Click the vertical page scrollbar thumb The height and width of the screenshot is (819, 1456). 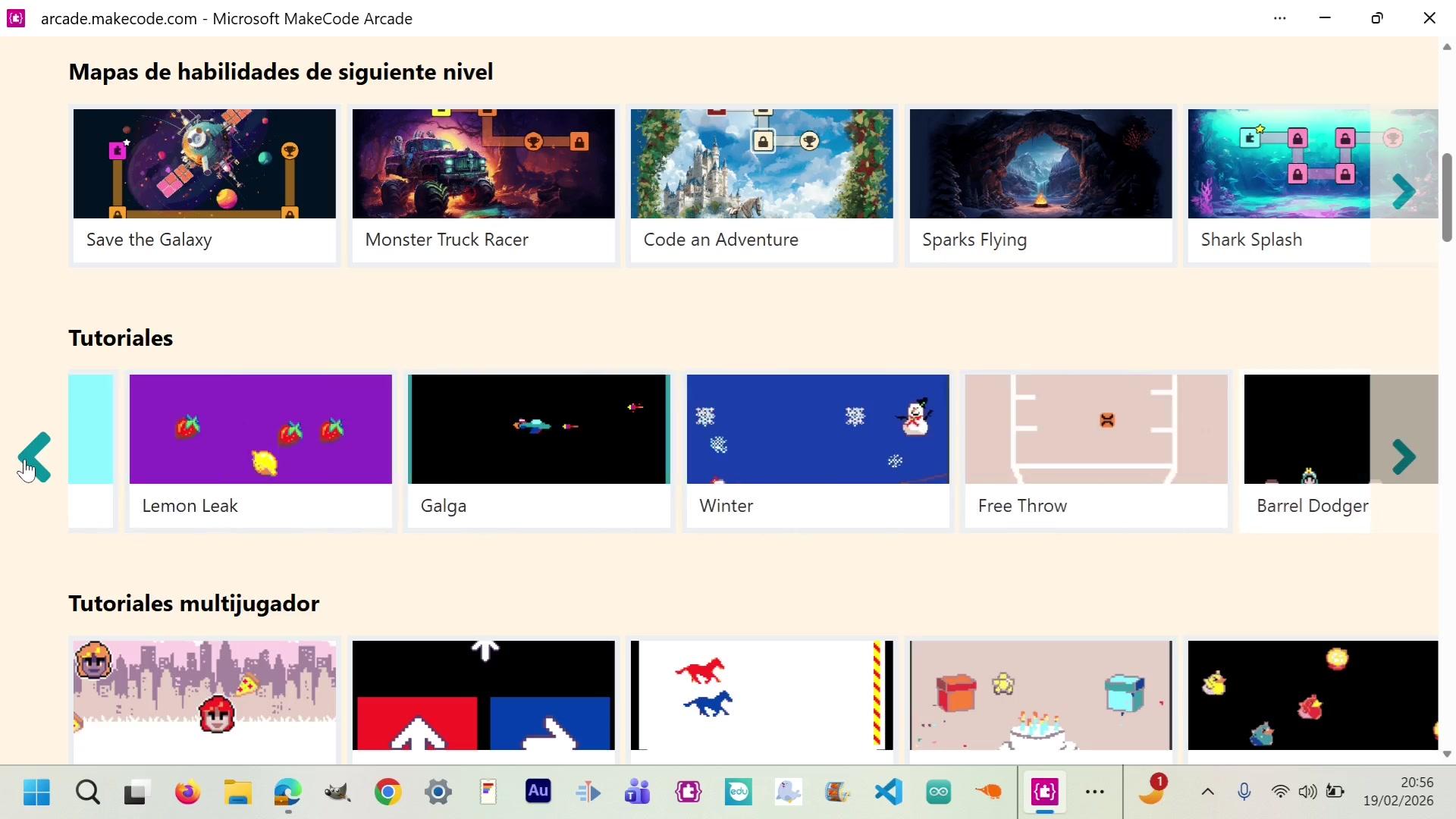1446,197
